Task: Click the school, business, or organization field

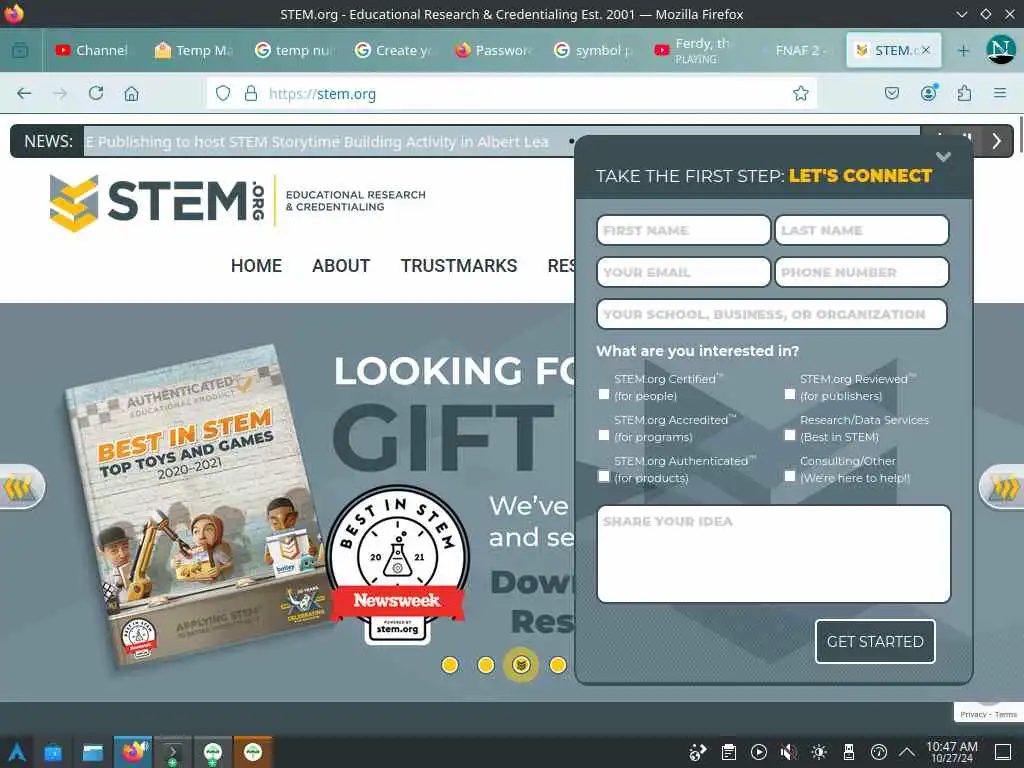Action: (772, 314)
